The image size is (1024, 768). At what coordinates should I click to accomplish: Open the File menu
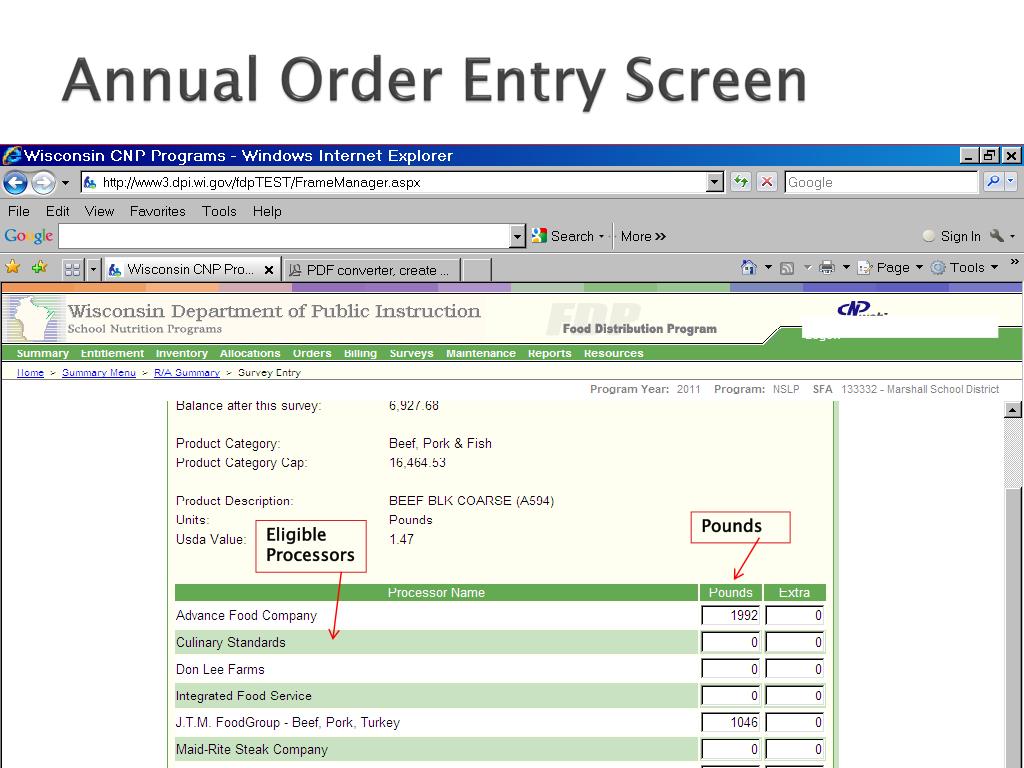click(18, 211)
